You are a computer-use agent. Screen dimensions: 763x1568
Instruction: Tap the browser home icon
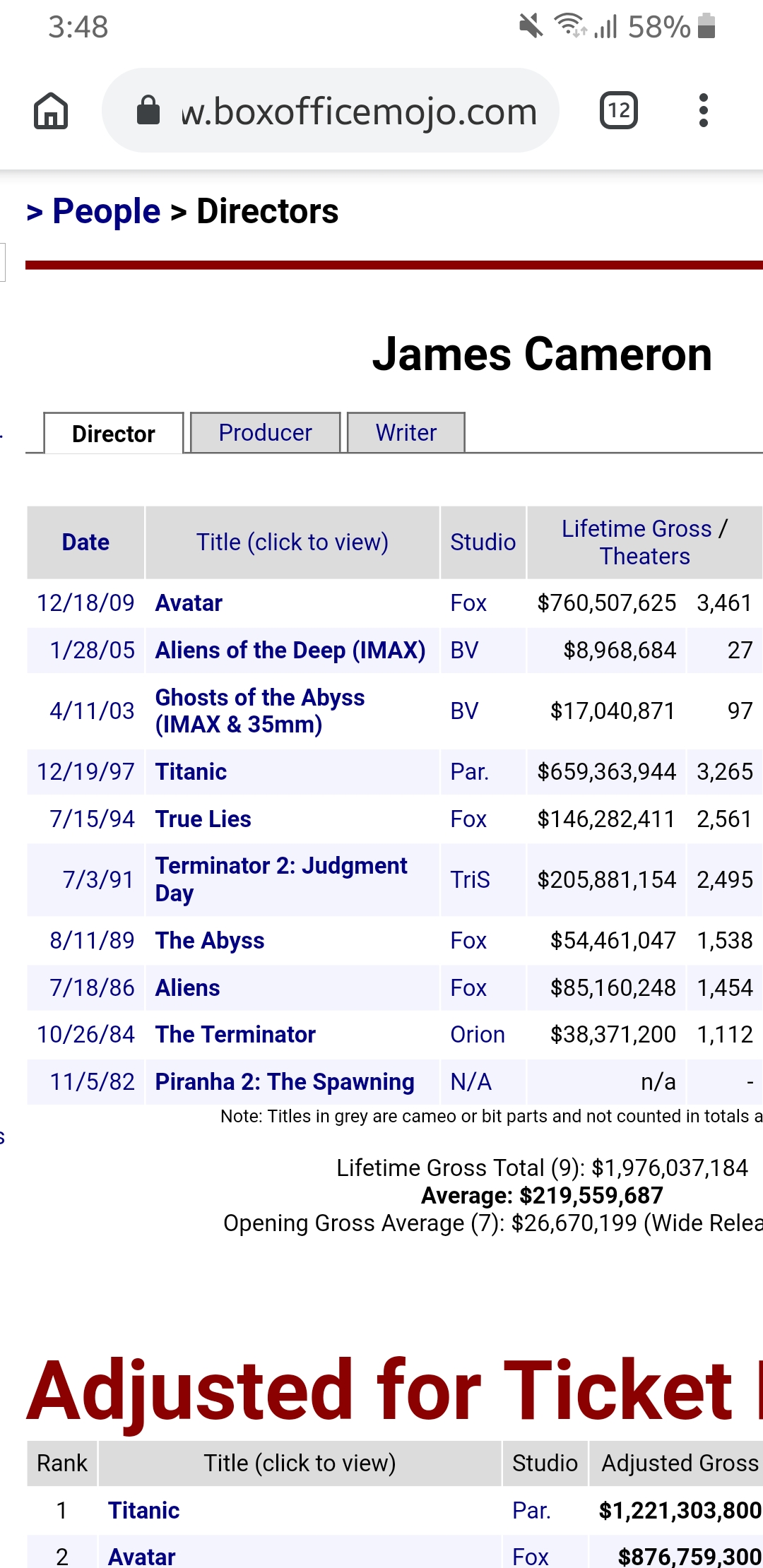coord(51,111)
